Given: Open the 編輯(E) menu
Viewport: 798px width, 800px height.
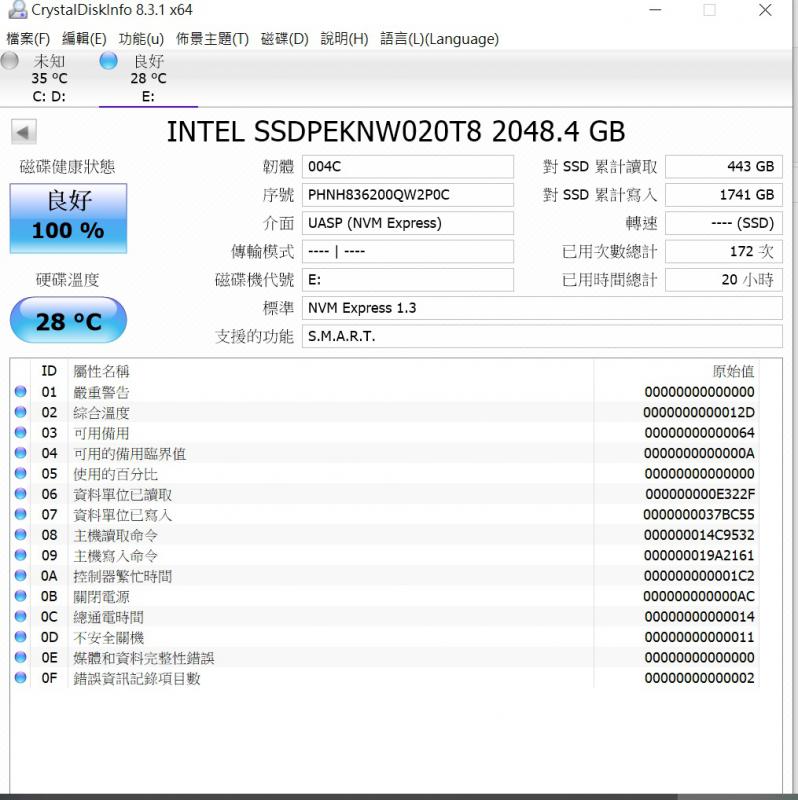Looking at the screenshot, I should [x=84, y=39].
